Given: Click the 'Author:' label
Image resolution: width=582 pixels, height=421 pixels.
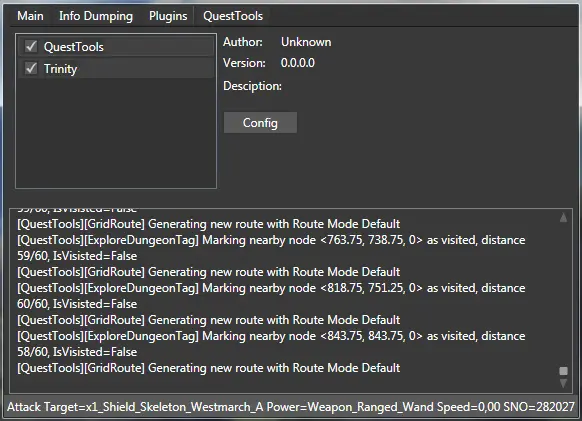Looking at the screenshot, I should [x=243, y=42].
